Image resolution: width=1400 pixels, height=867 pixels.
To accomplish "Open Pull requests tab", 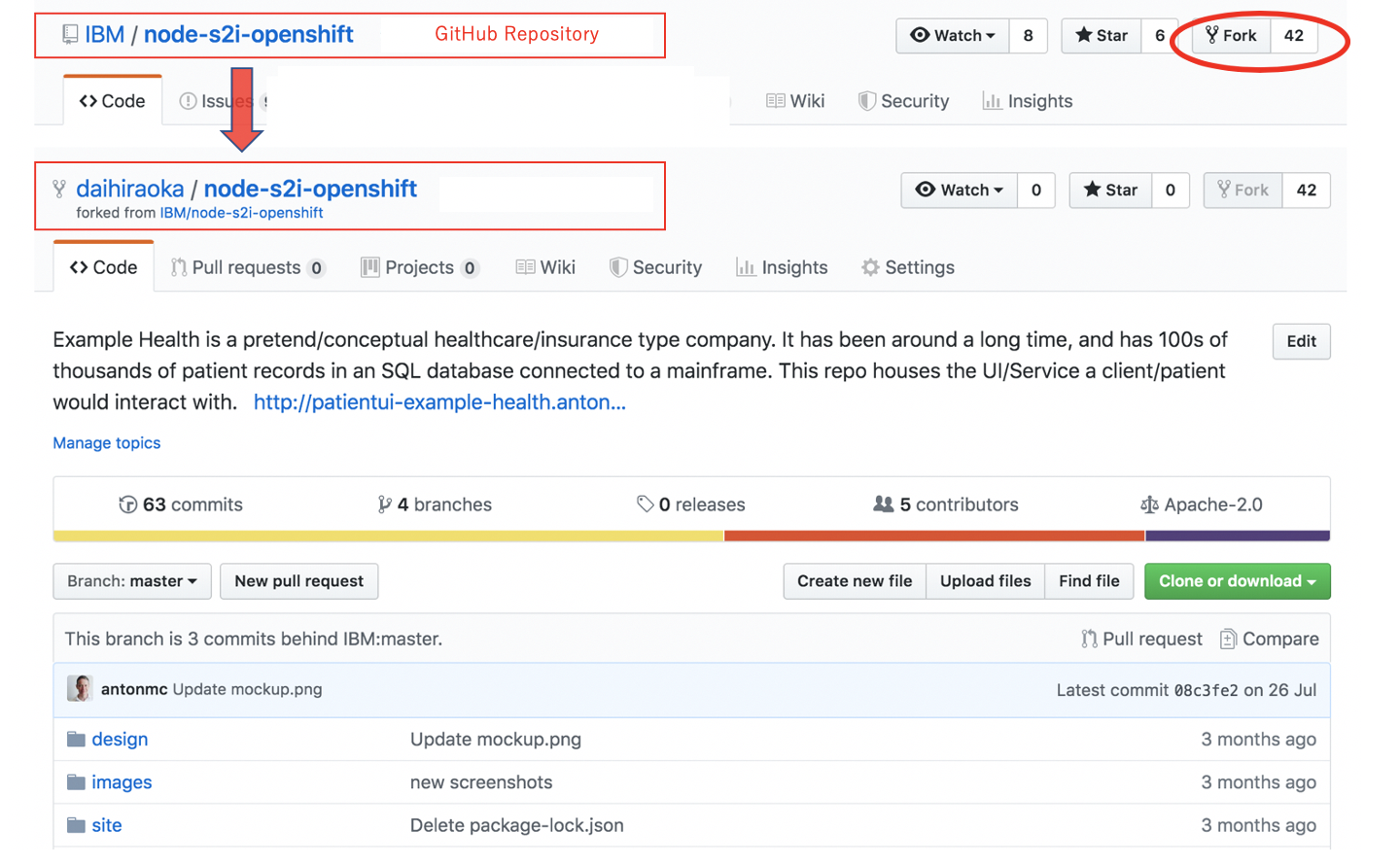I will pyautogui.click(x=248, y=267).
